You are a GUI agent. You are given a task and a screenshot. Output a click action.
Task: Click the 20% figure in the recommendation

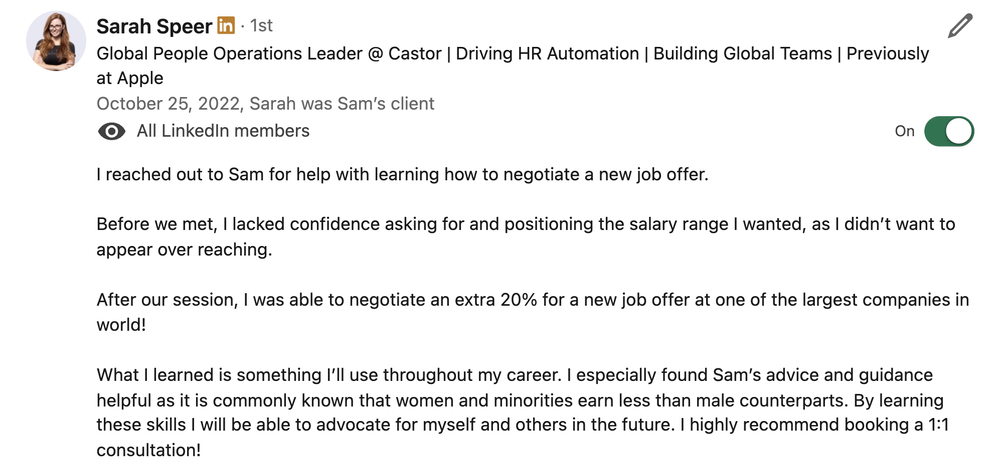519,300
